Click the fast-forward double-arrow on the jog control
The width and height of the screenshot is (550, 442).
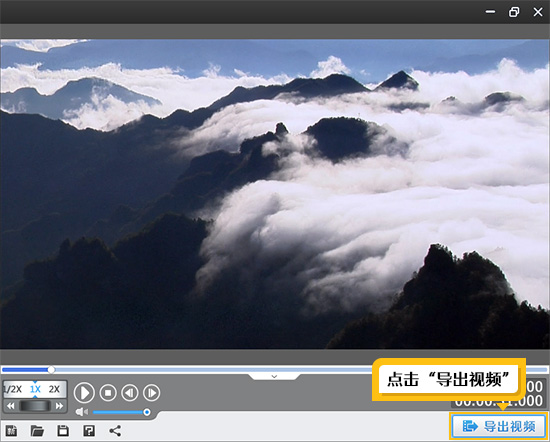[x=59, y=406]
